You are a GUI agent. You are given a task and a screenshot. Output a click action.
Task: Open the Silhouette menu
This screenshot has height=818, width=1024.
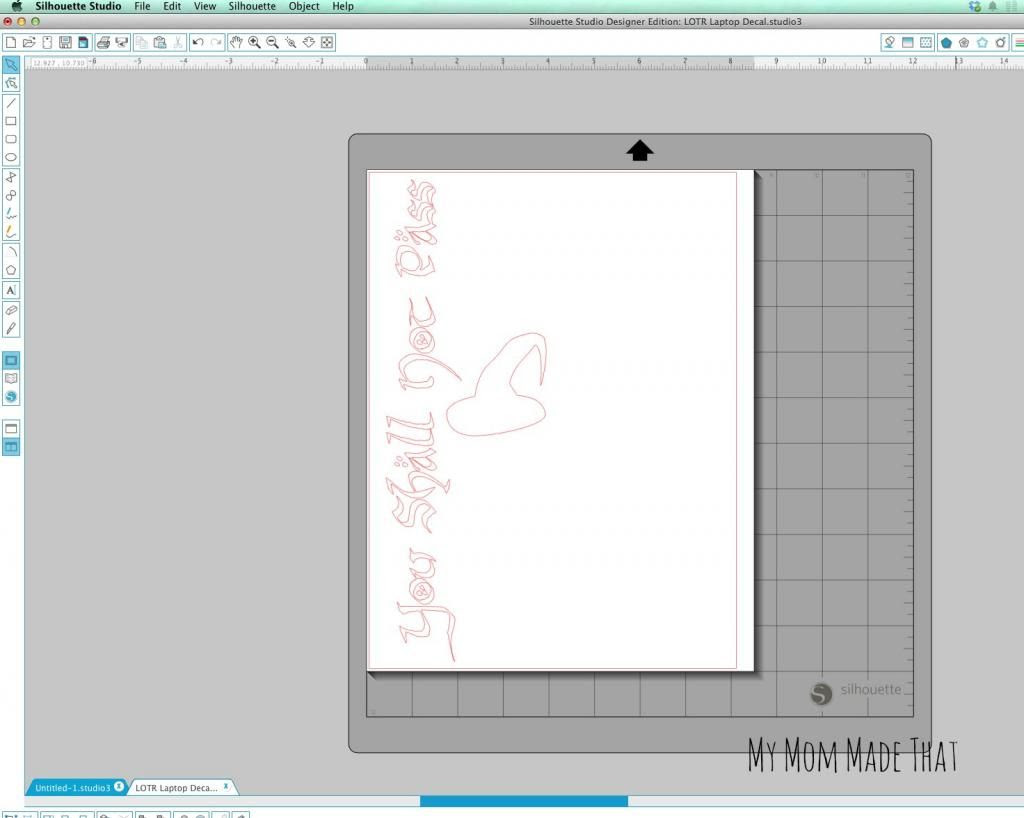tap(251, 6)
